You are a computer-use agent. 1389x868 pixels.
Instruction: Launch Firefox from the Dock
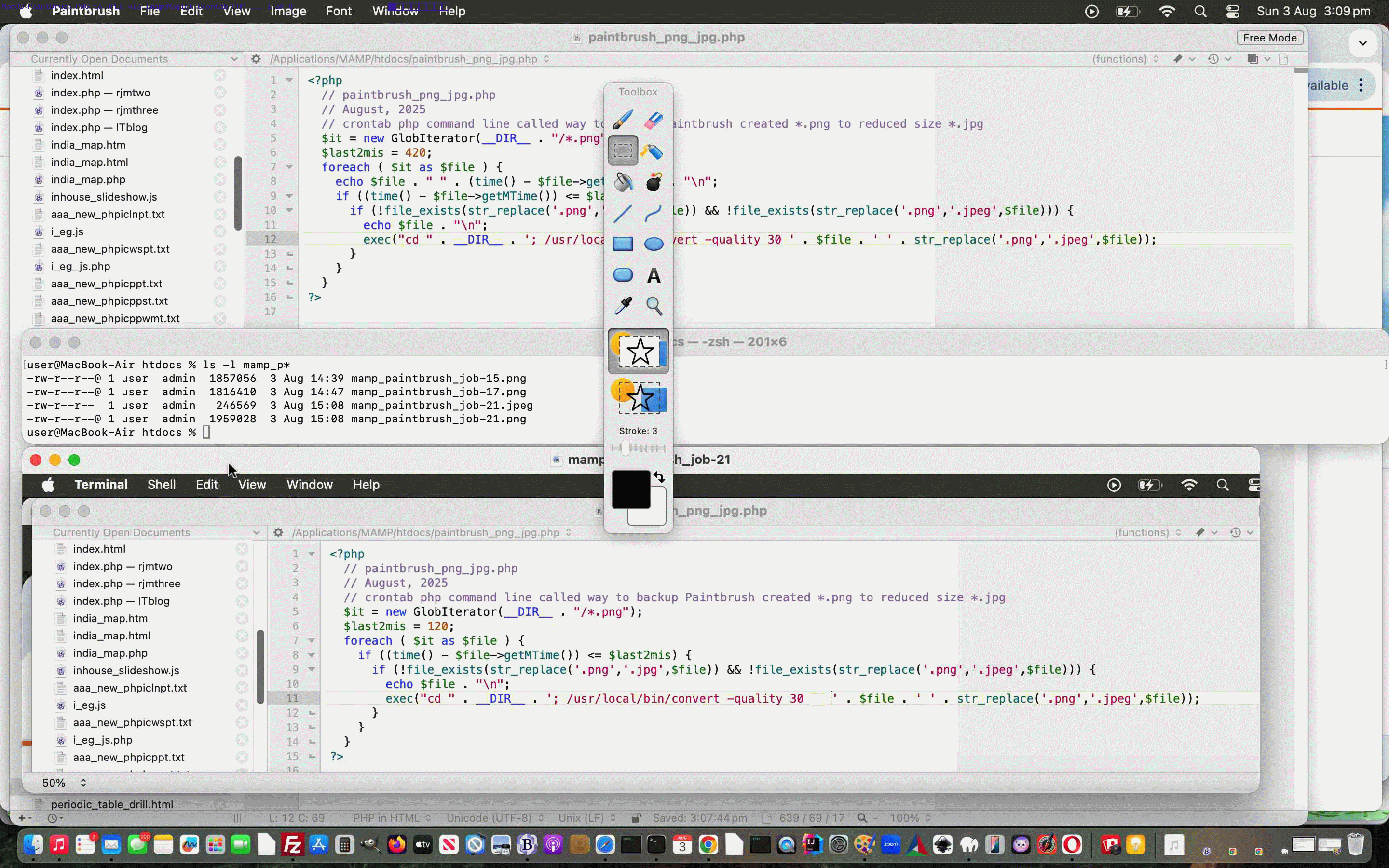point(396,844)
